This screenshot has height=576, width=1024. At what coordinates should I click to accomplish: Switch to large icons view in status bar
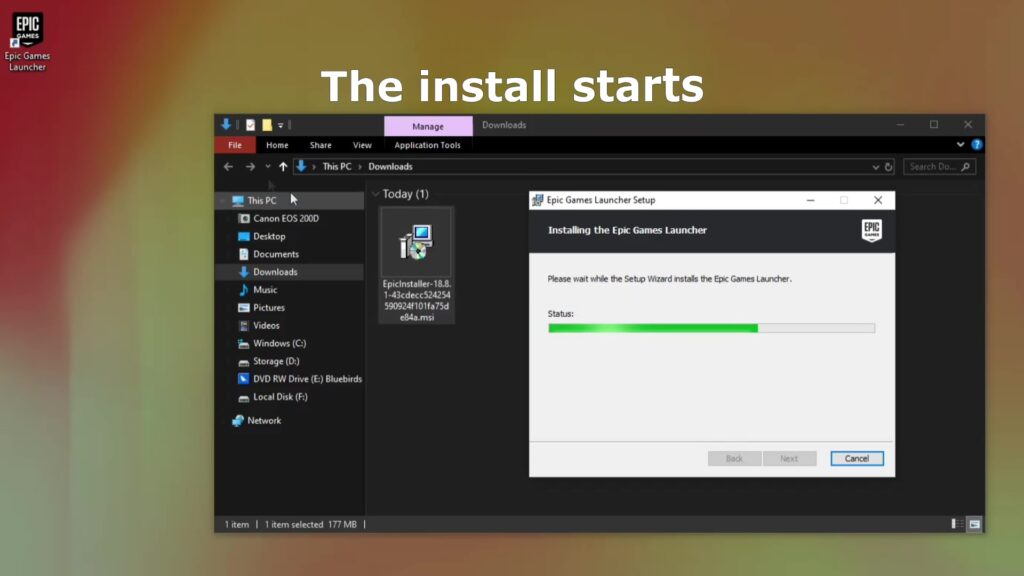click(974, 524)
